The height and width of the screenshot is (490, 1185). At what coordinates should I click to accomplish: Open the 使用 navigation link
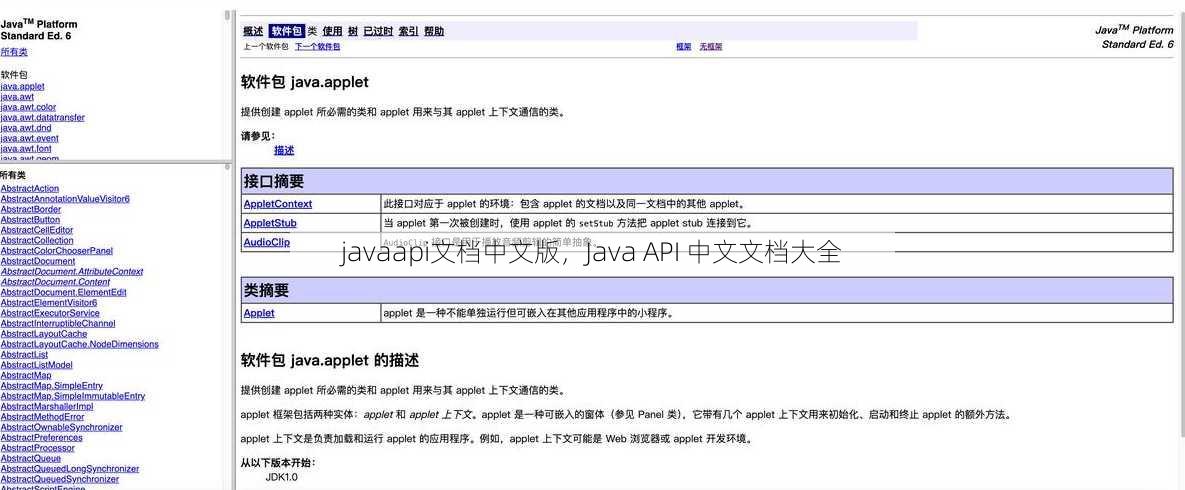(x=333, y=31)
